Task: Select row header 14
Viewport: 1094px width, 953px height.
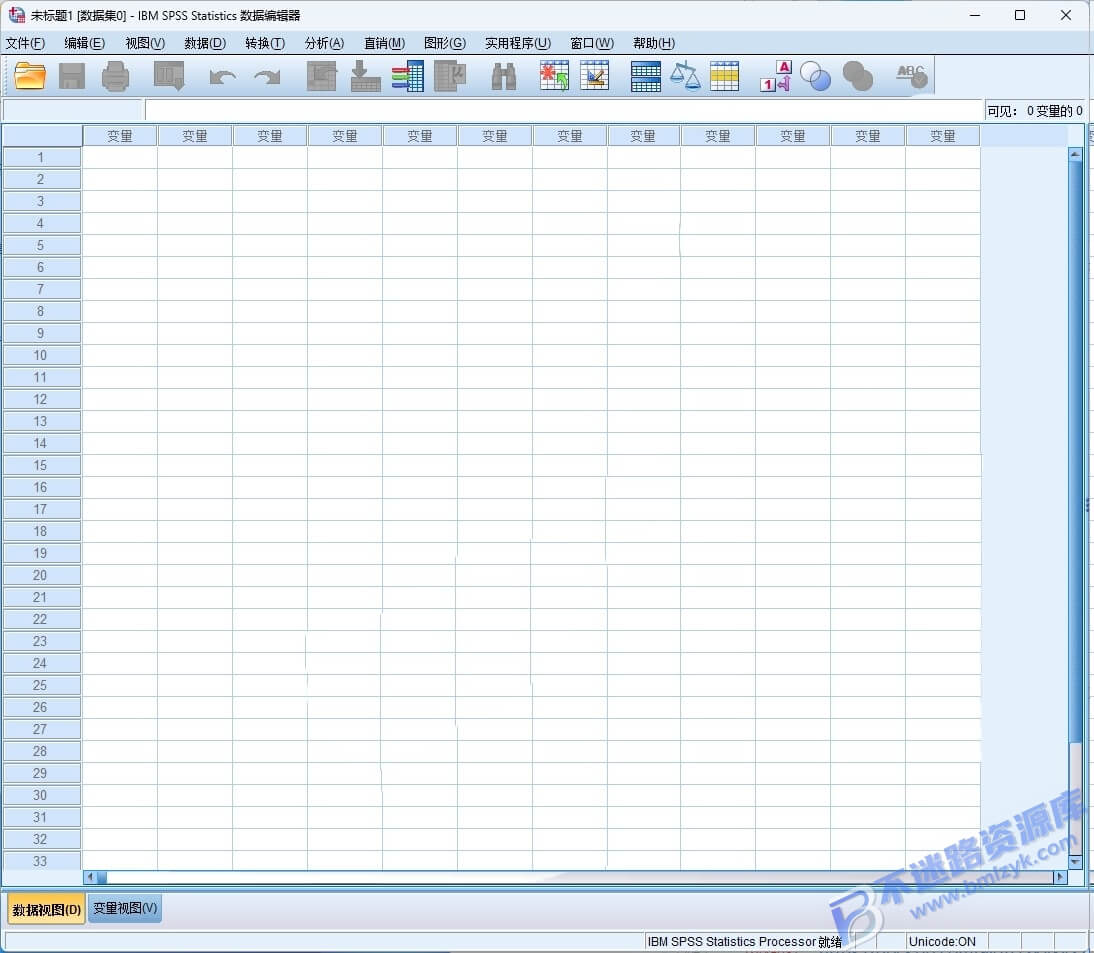Action: click(x=42, y=443)
